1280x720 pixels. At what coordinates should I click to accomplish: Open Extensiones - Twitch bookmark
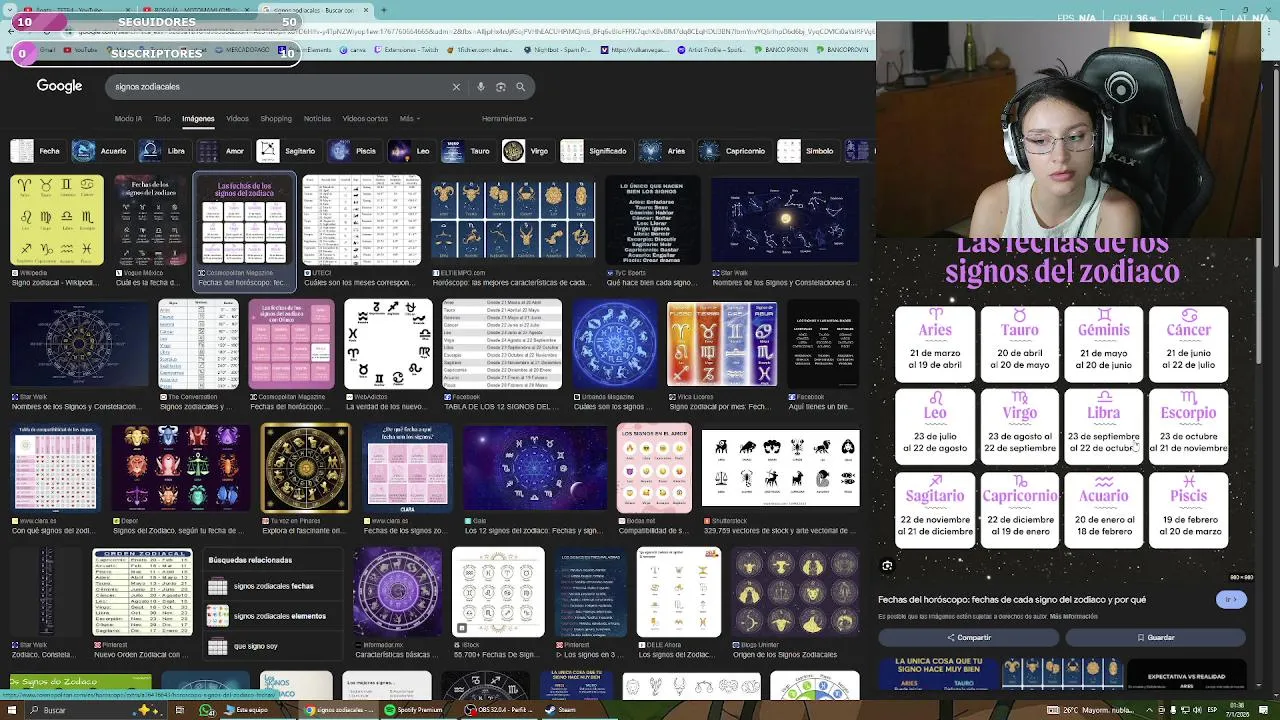point(405,50)
